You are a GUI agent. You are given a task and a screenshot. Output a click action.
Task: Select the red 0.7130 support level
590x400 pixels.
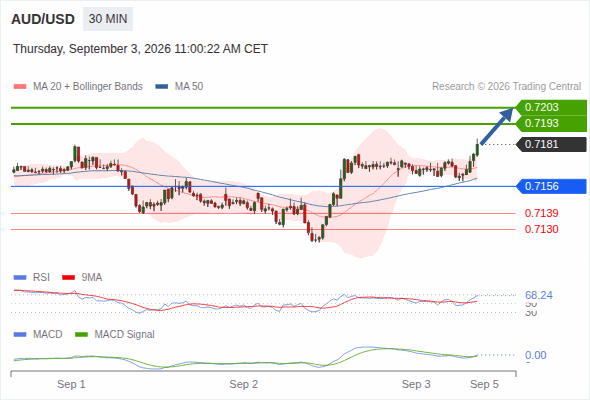tap(541, 229)
